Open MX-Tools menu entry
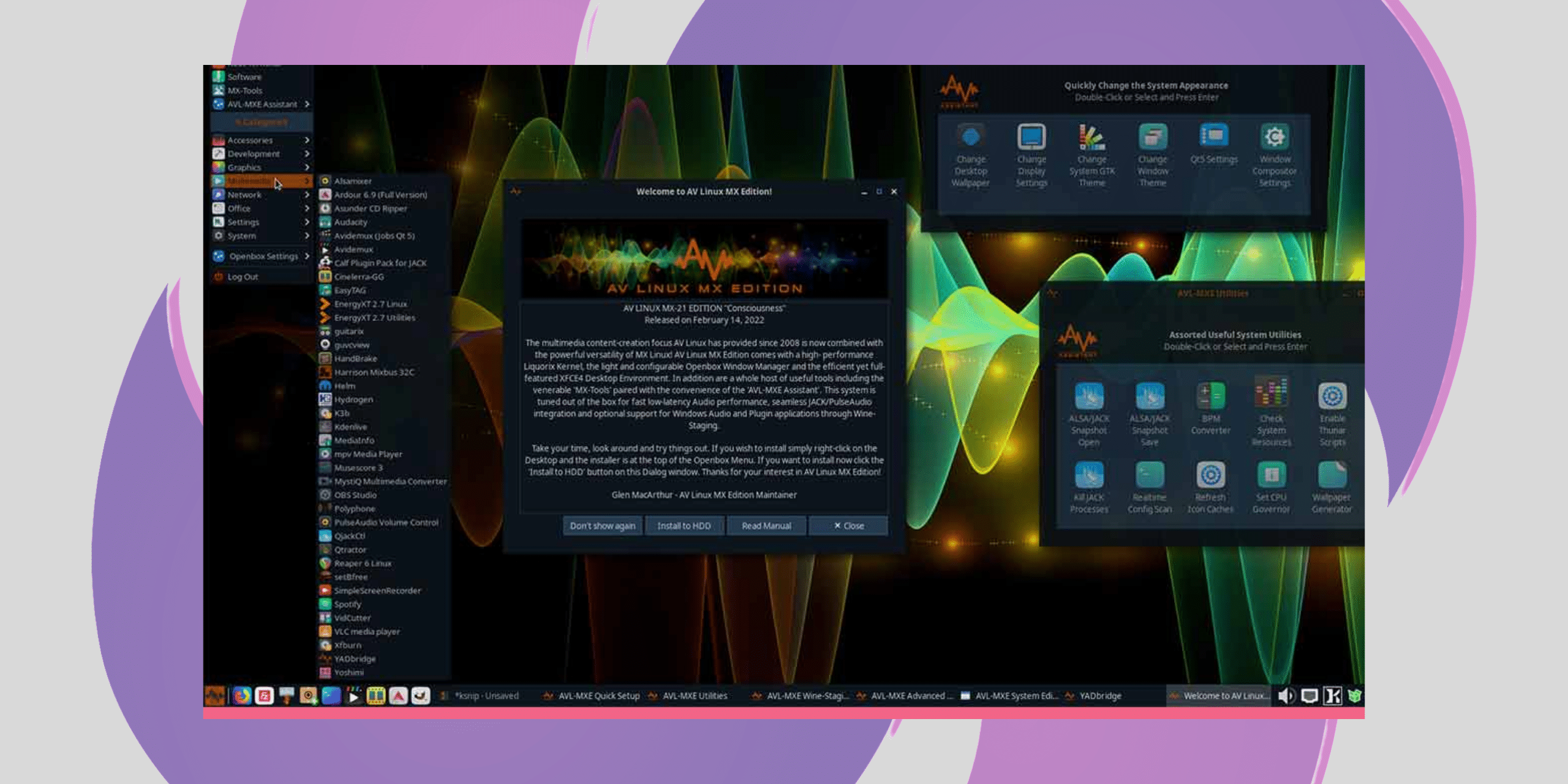The width and height of the screenshot is (1568, 784). [x=262, y=91]
